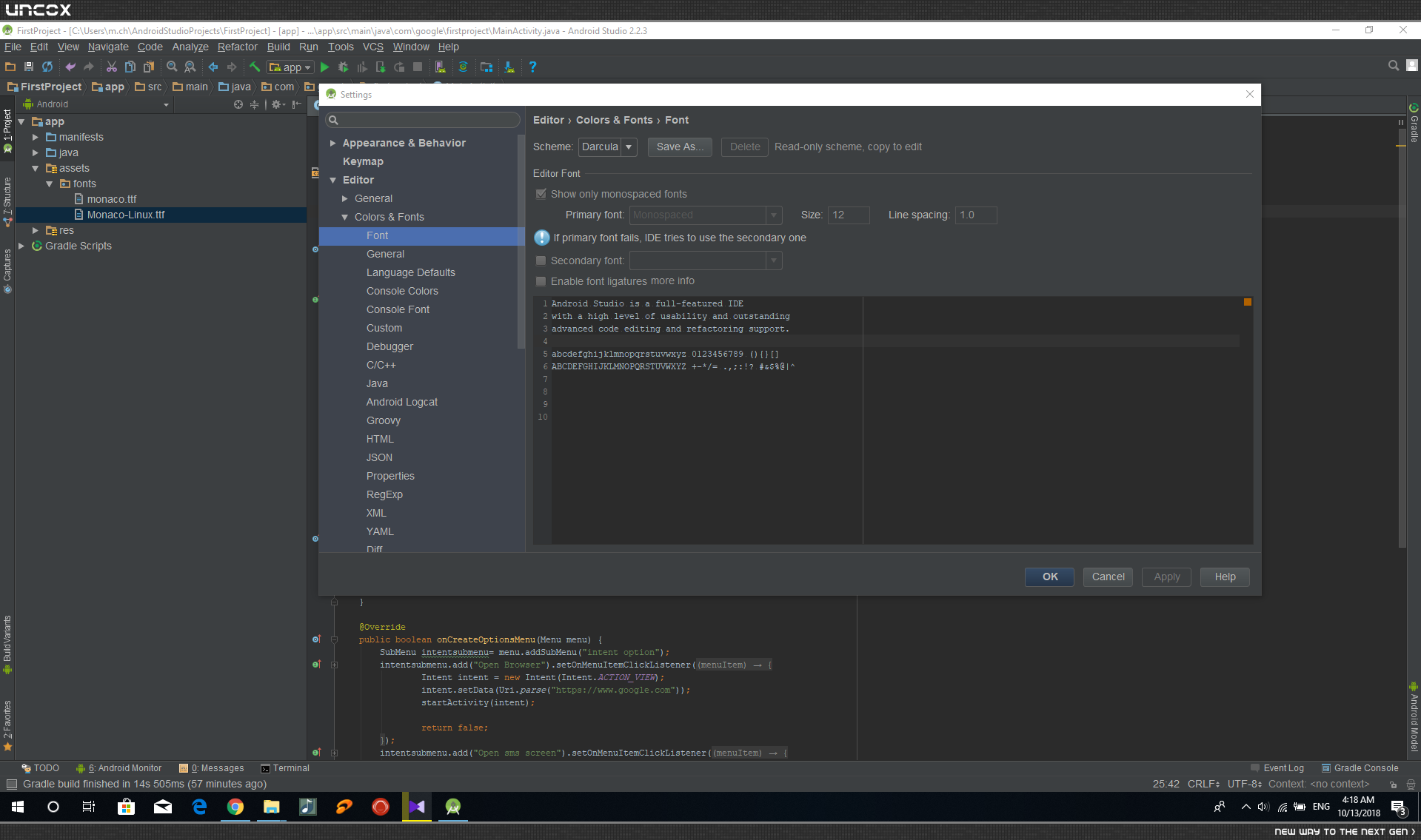The image size is (1421, 840).
Task: Click the font Size field
Action: [x=849, y=215]
